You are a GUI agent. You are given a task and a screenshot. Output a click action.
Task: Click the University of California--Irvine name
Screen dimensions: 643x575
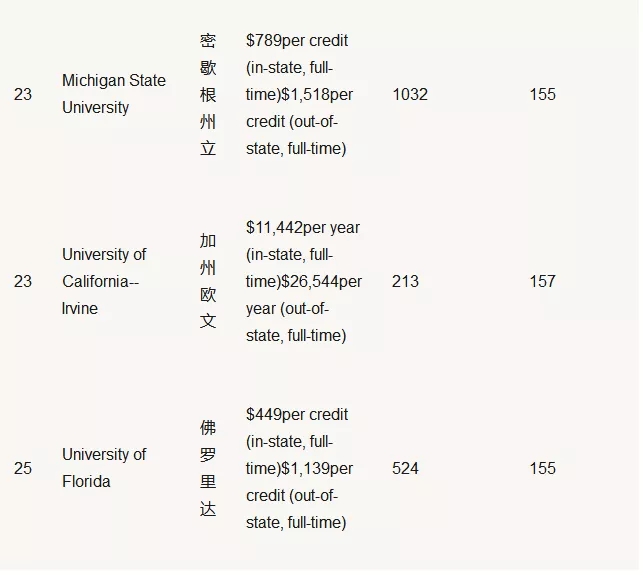pos(104,281)
